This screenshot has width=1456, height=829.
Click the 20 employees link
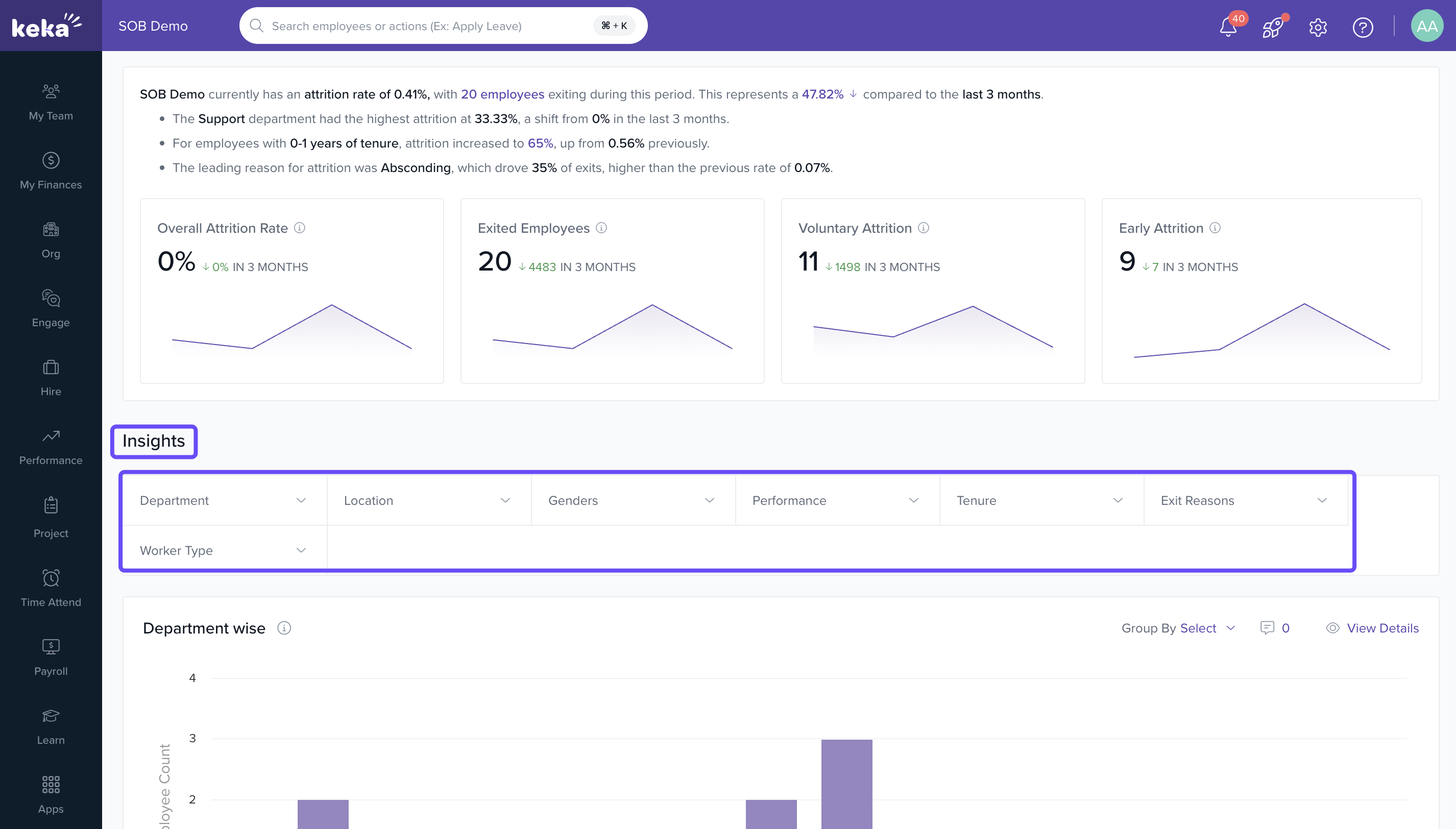(x=502, y=94)
